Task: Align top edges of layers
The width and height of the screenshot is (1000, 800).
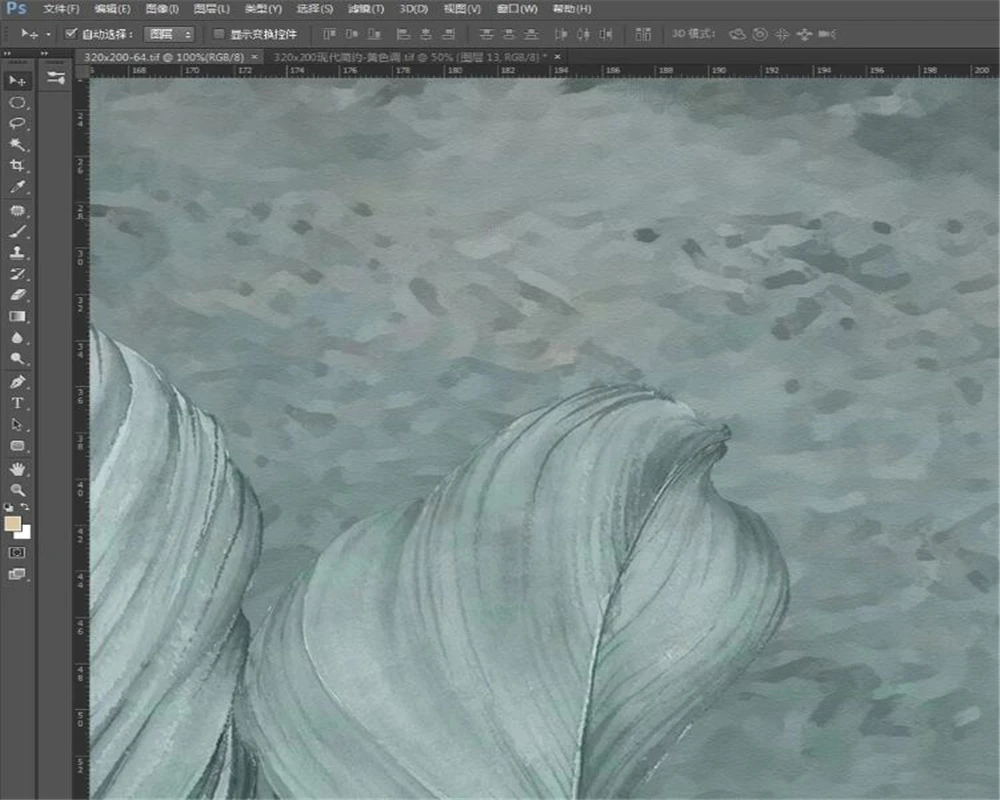Action: click(x=329, y=34)
